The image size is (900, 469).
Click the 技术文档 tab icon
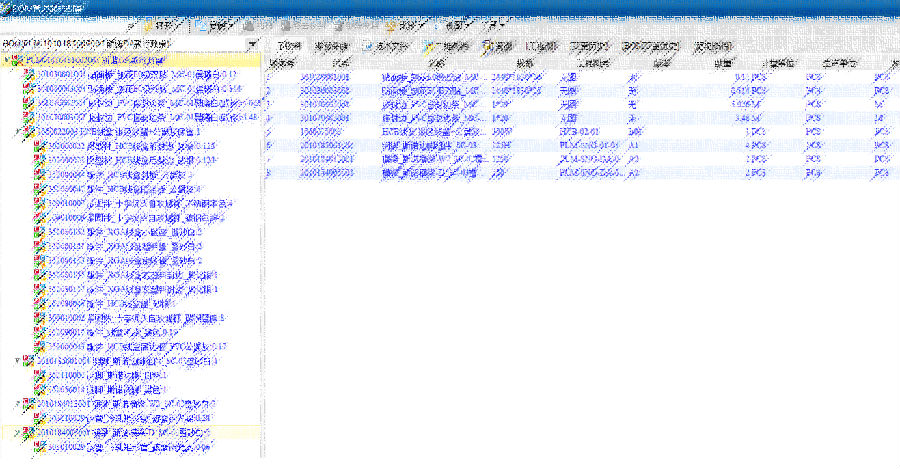[x=367, y=47]
